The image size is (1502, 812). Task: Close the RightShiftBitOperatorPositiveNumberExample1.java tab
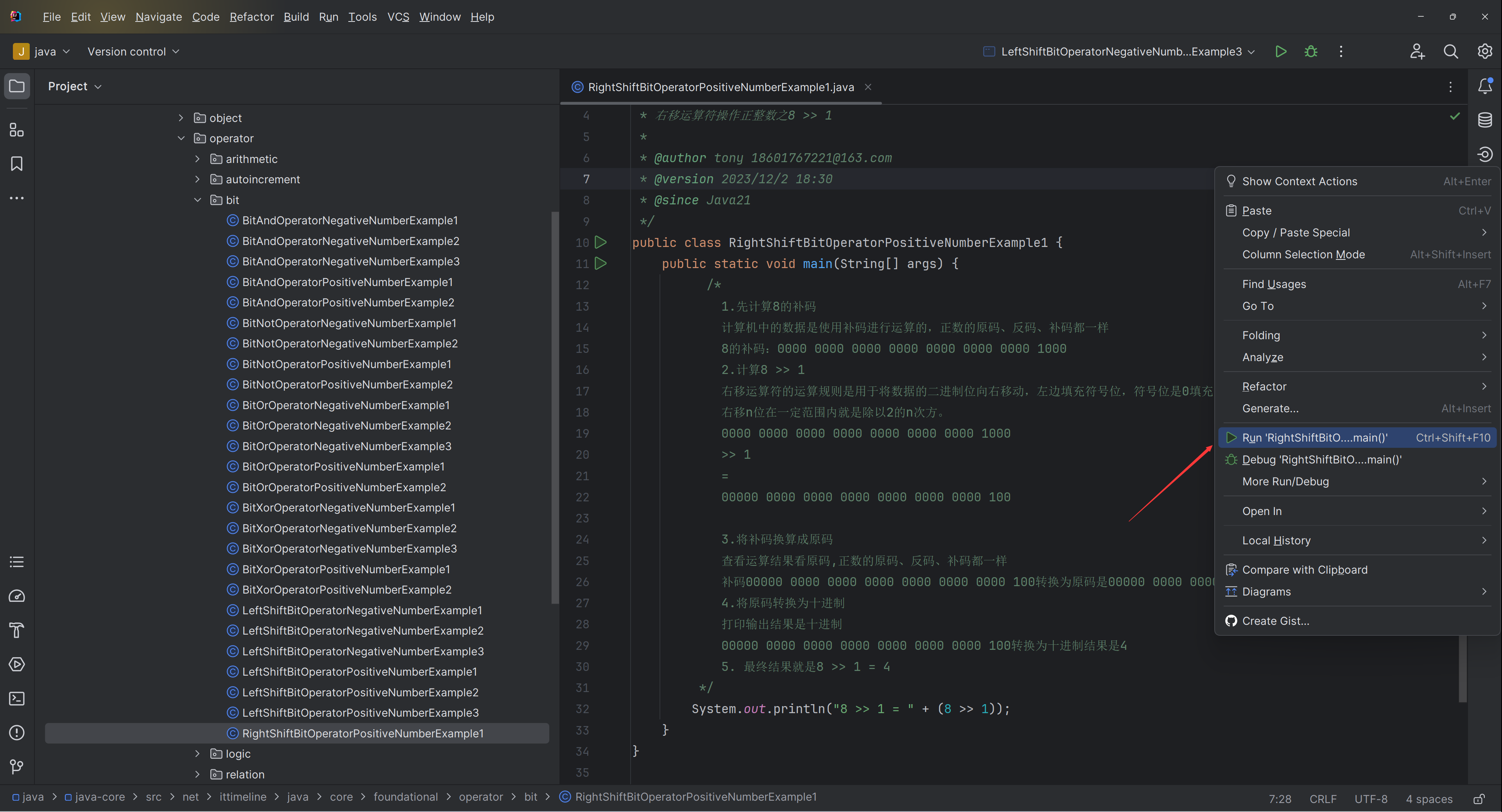click(x=868, y=87)
